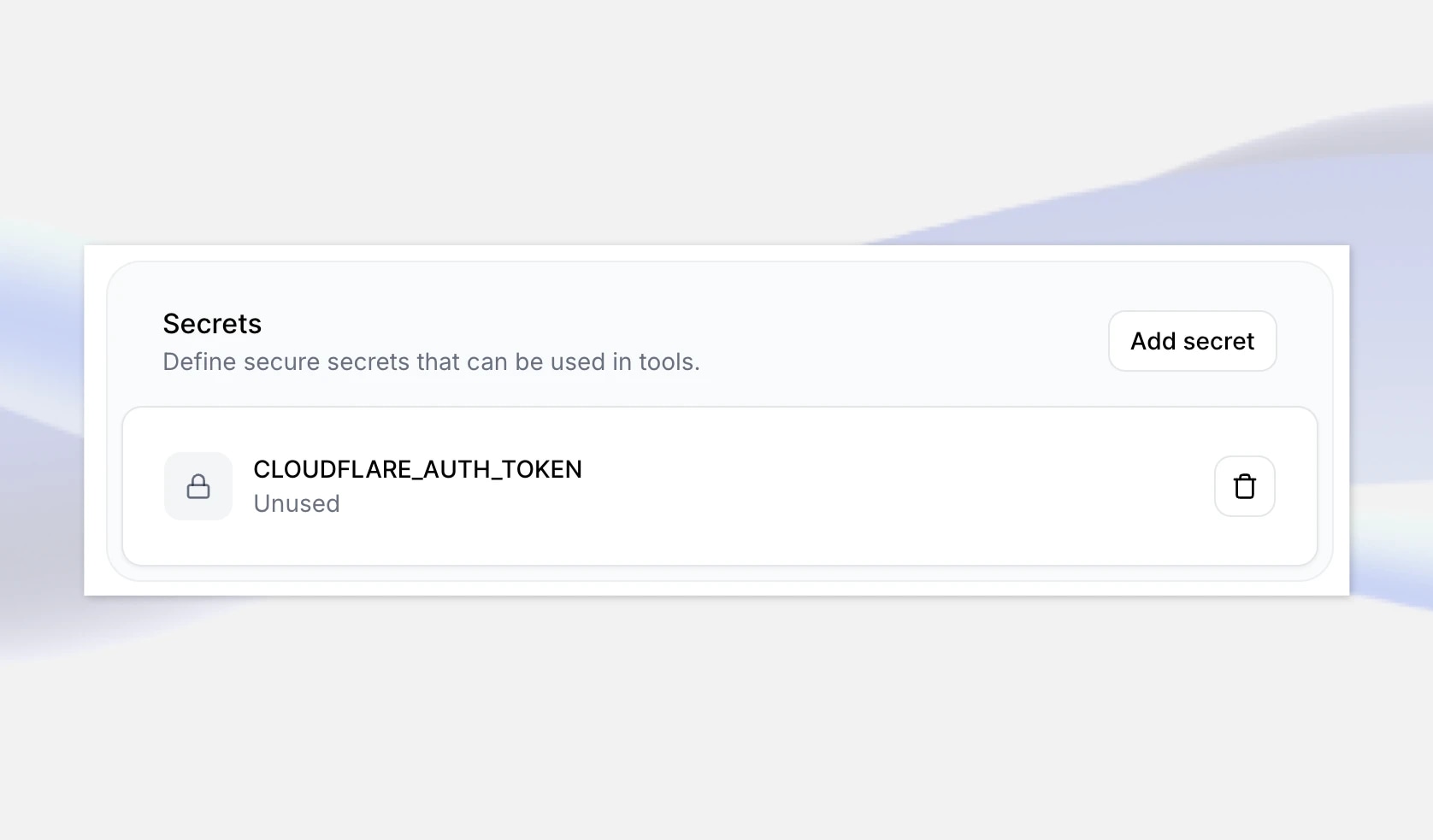Click the Secrets heading
This screenshot has height=840, width=1433.
pyautogui.click(x=211, y=323)
